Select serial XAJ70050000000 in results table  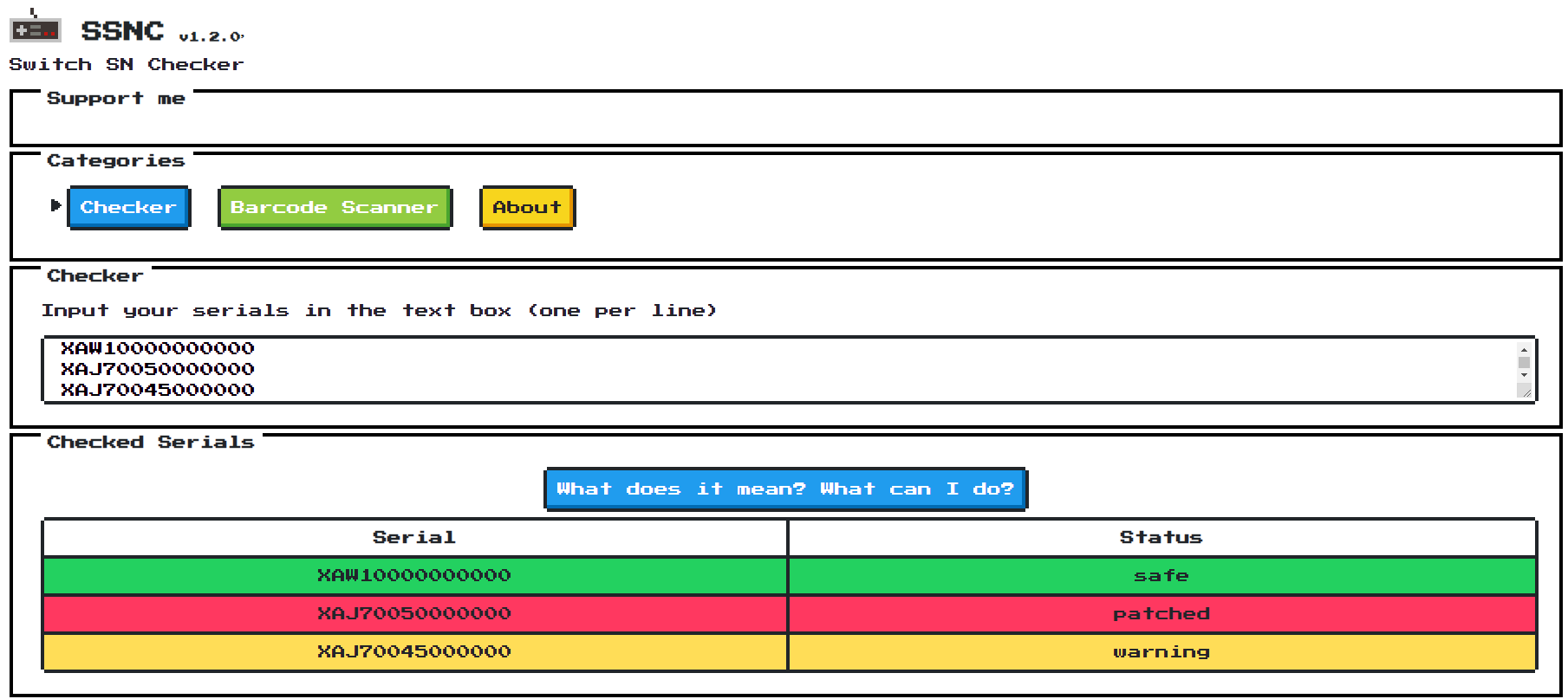(414, 614)
